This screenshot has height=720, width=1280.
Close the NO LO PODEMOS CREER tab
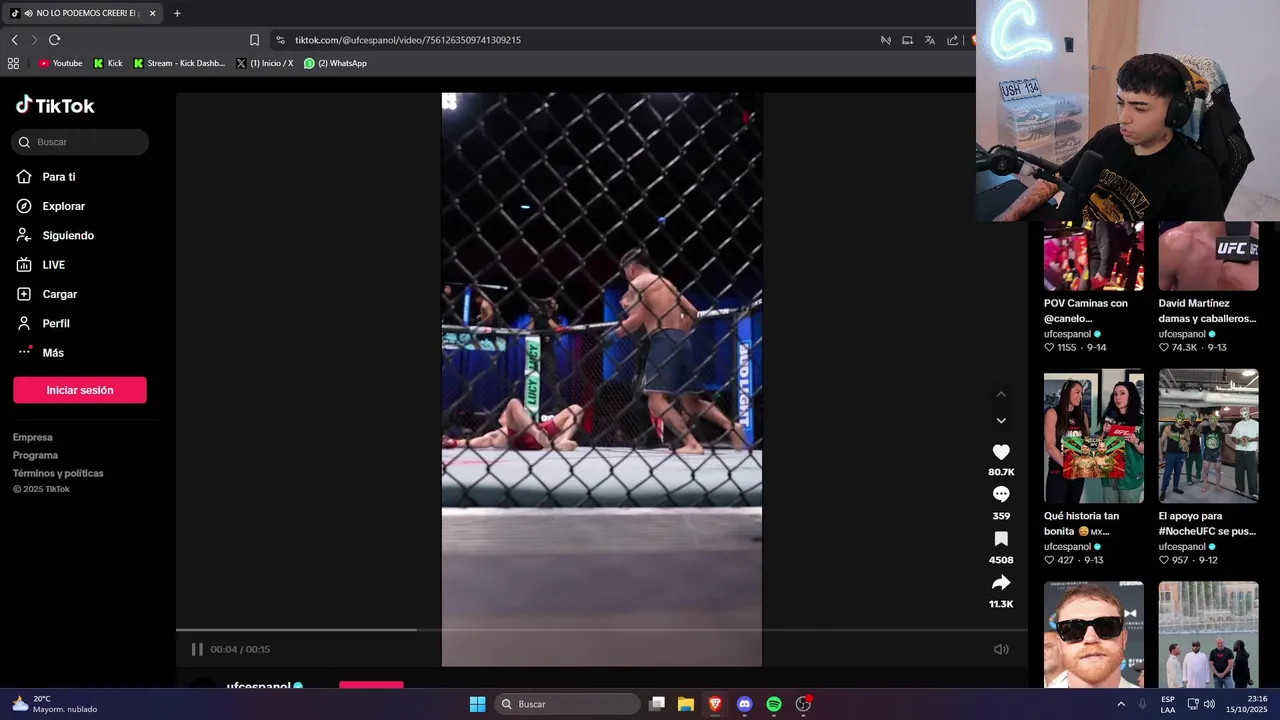click(x=152, y=13)
